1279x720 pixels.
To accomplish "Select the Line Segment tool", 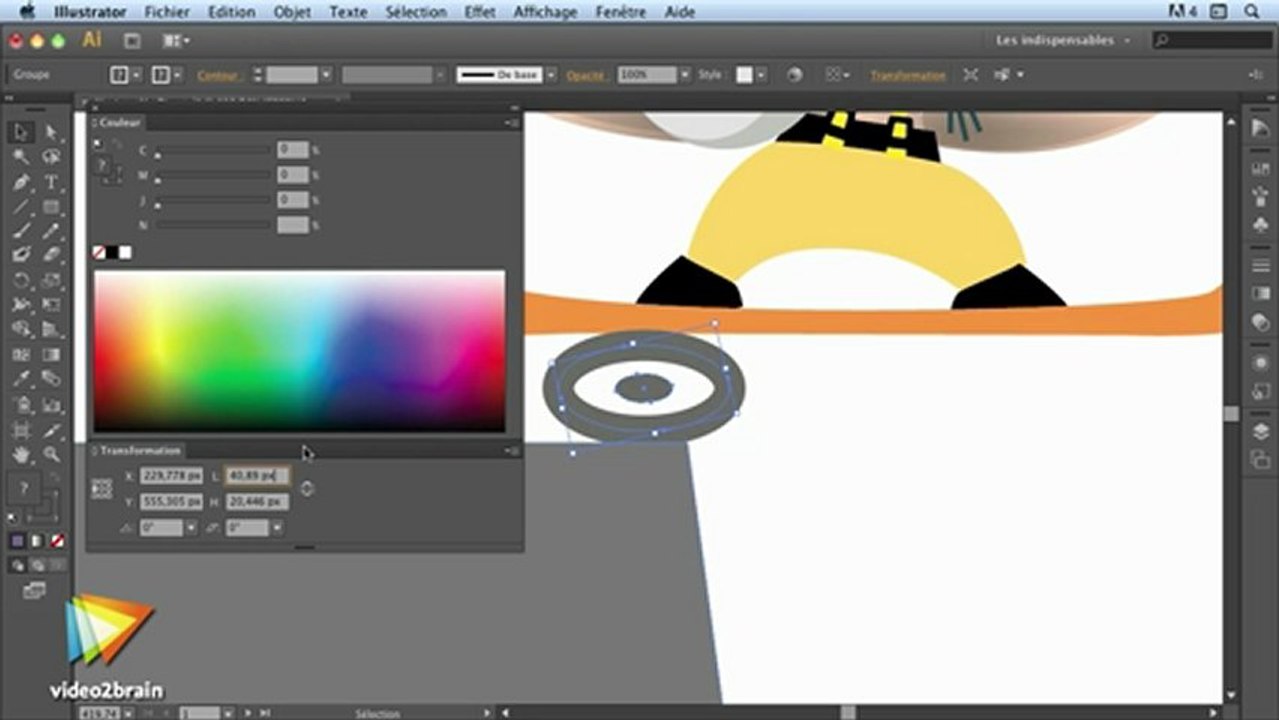I will coord(22,207).
